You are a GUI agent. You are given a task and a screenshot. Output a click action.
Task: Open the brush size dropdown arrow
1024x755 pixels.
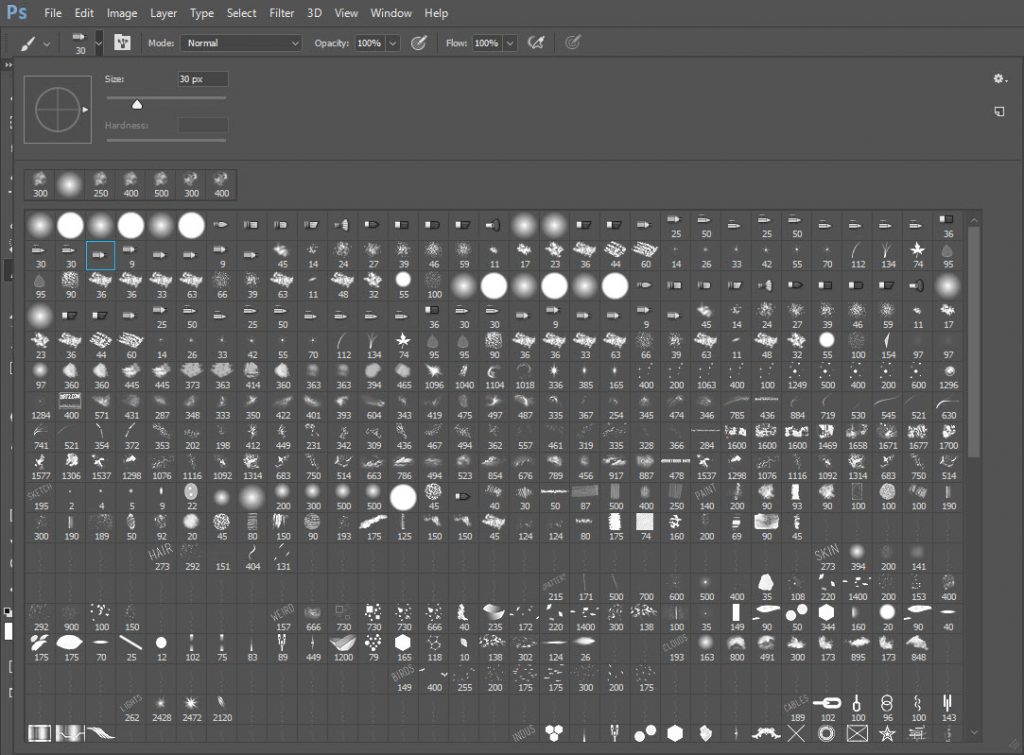pos(97,42)
